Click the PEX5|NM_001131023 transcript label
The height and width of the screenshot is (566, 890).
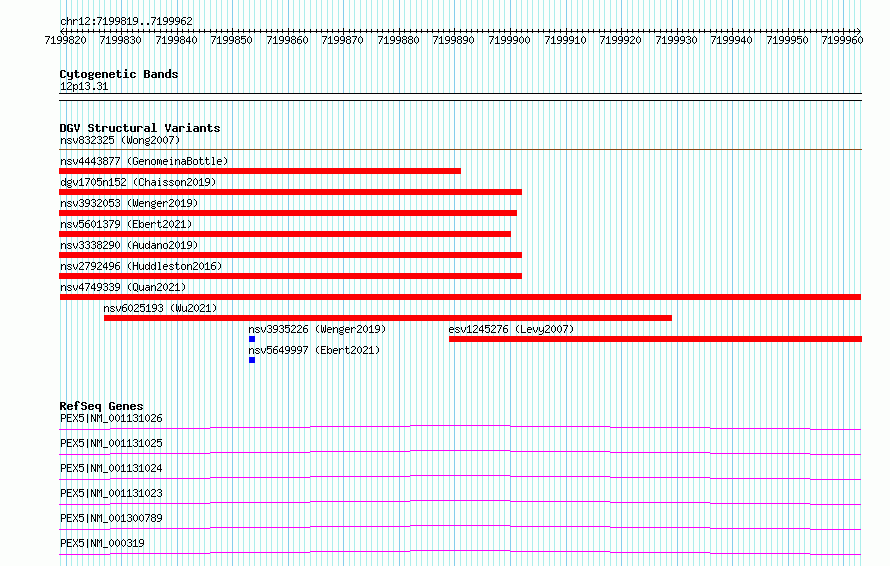(111, 493)
